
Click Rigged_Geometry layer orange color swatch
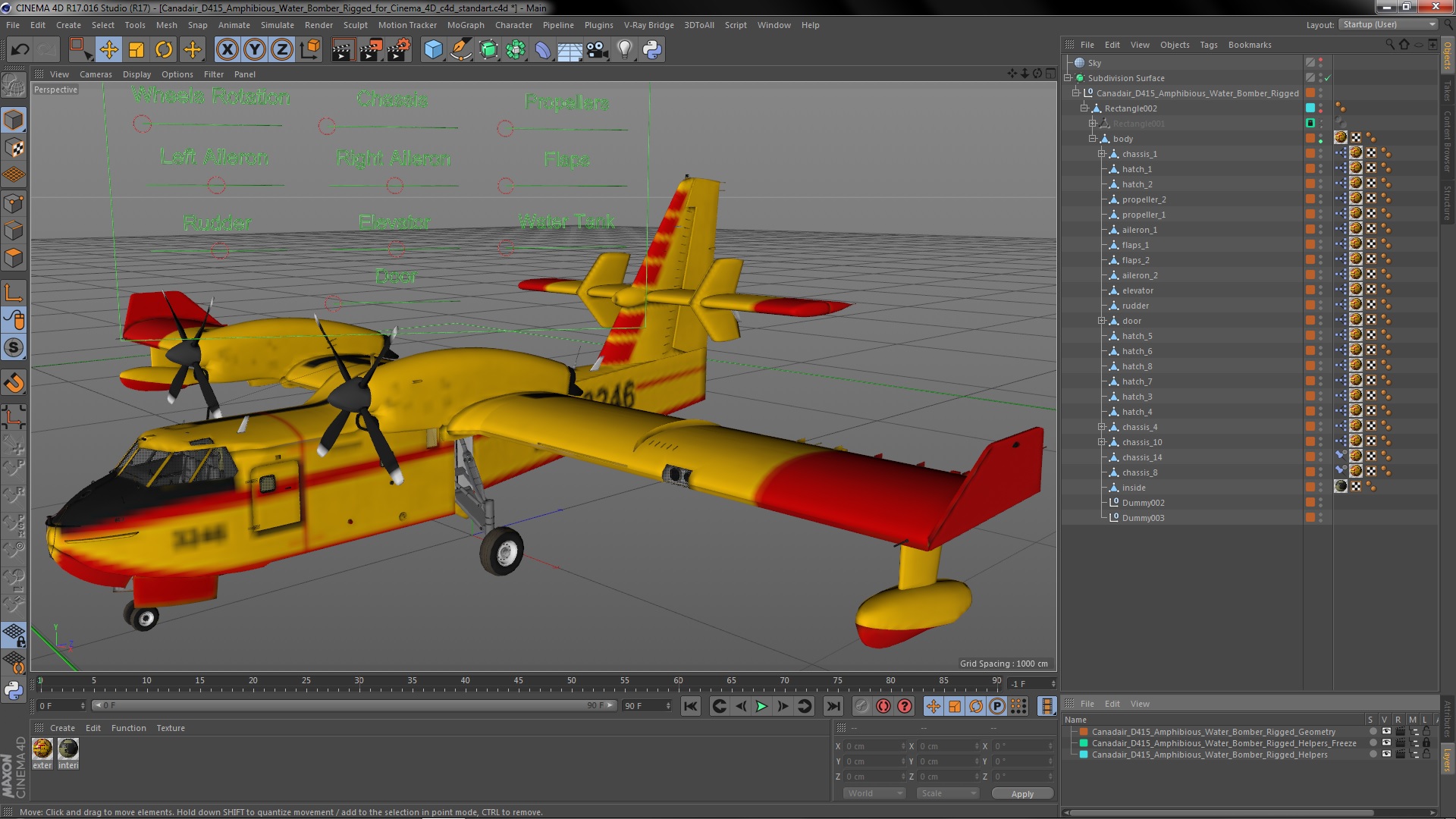pyautogui.click(x=1084, y=732)
